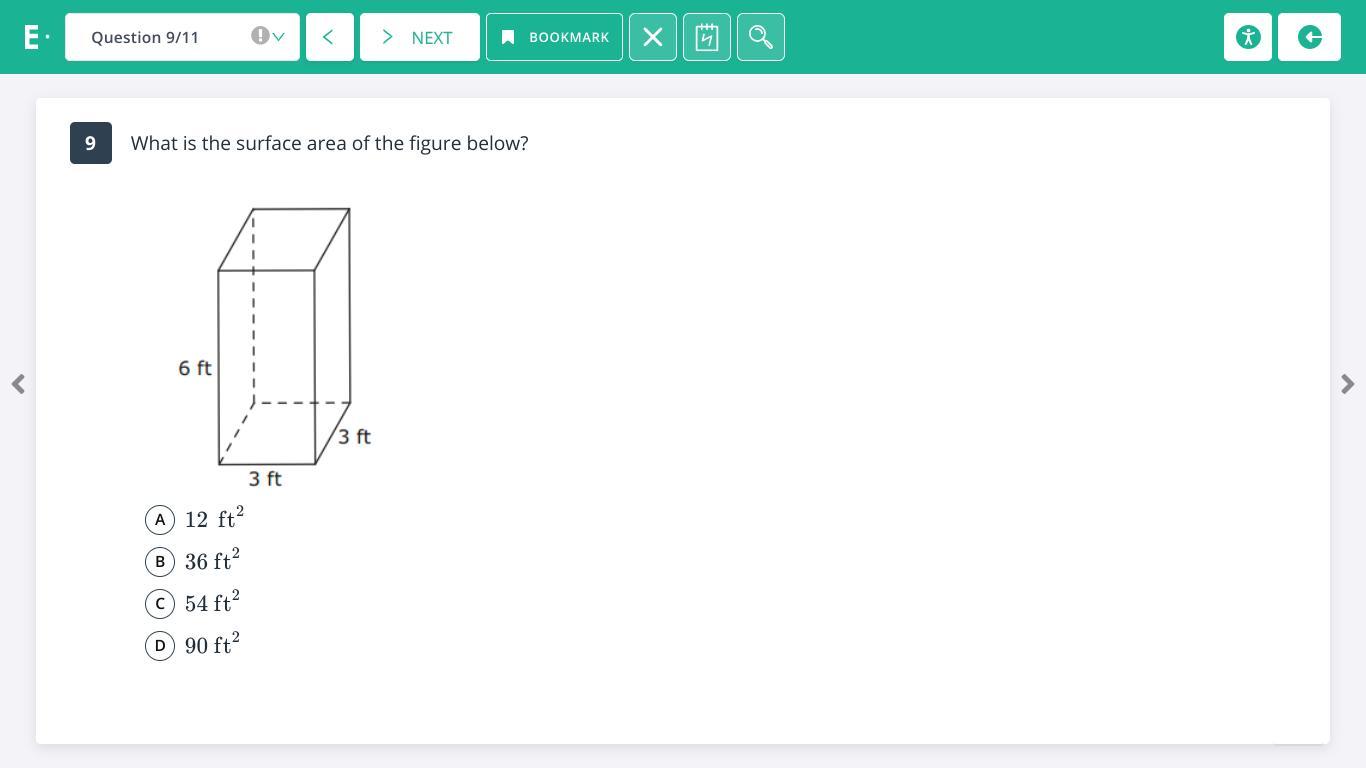Select answer A, 12 ft²
The height and width of the screenshot is (768, 1366).
160,520
